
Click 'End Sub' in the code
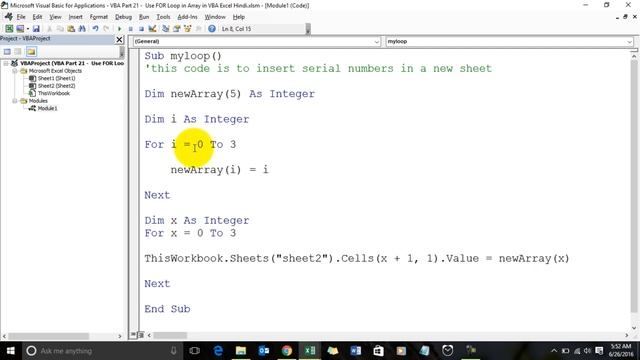tap(167, 309)
